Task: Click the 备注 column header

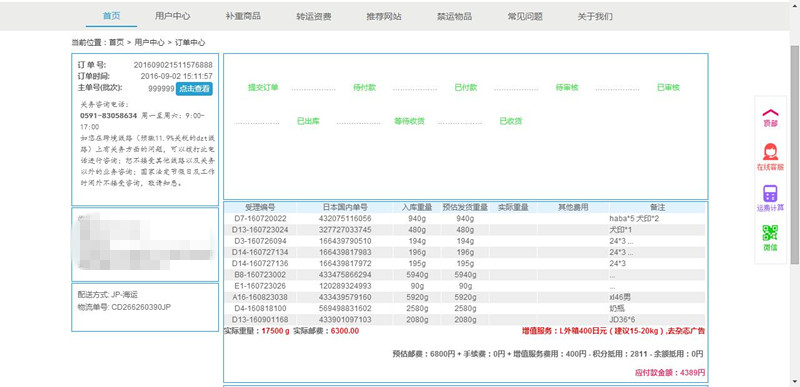Action: click(657, 208)
